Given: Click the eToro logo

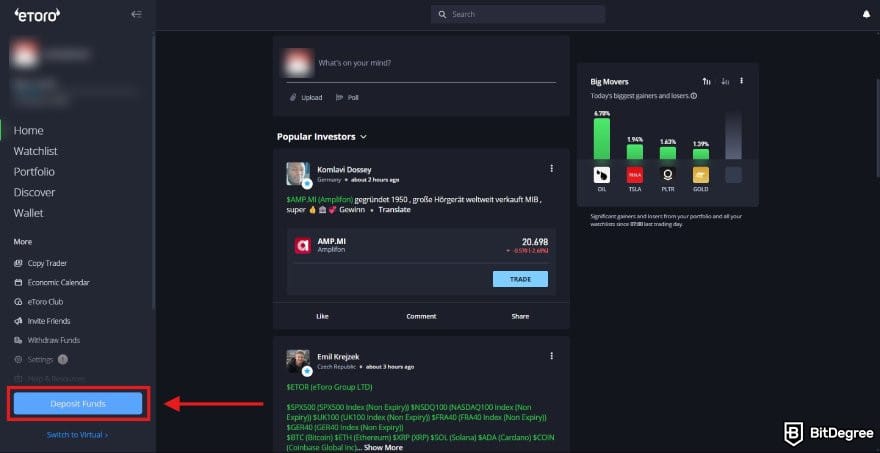Looking at the screenshot, I should point(37,15).
